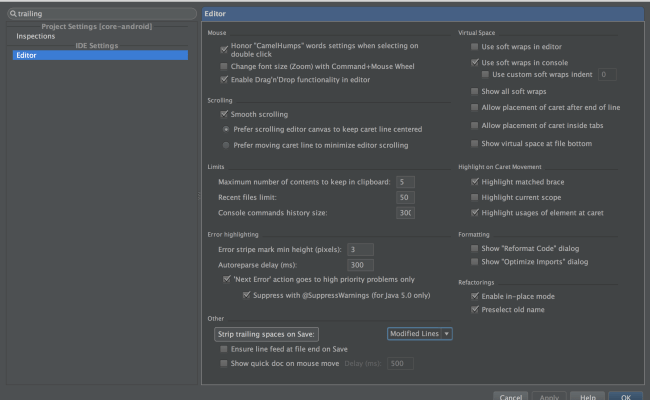Click the quick doc Delay (ms) field
Image resolution: width=650 pixels, height=400 pixels.
[400, 364]
